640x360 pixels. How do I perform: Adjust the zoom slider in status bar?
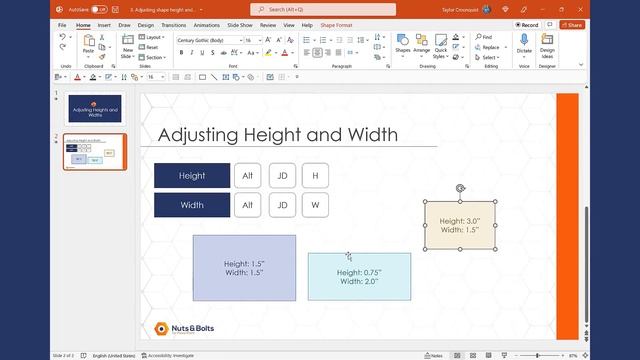pos(538,356)
